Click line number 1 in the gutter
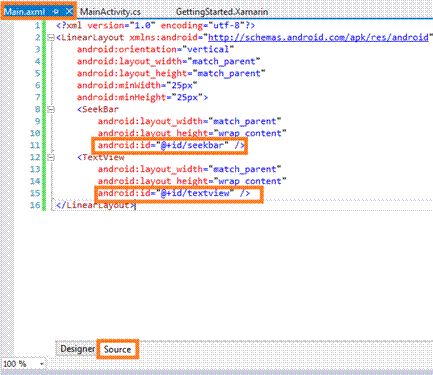 pos(37,25)
